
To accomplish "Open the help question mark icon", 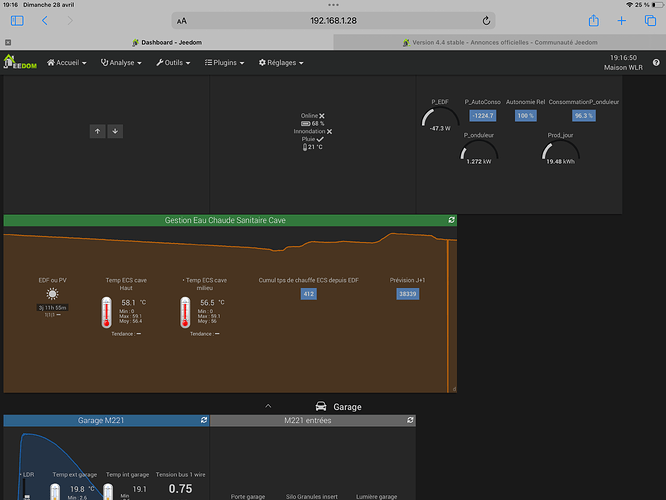I will (656, 62).
